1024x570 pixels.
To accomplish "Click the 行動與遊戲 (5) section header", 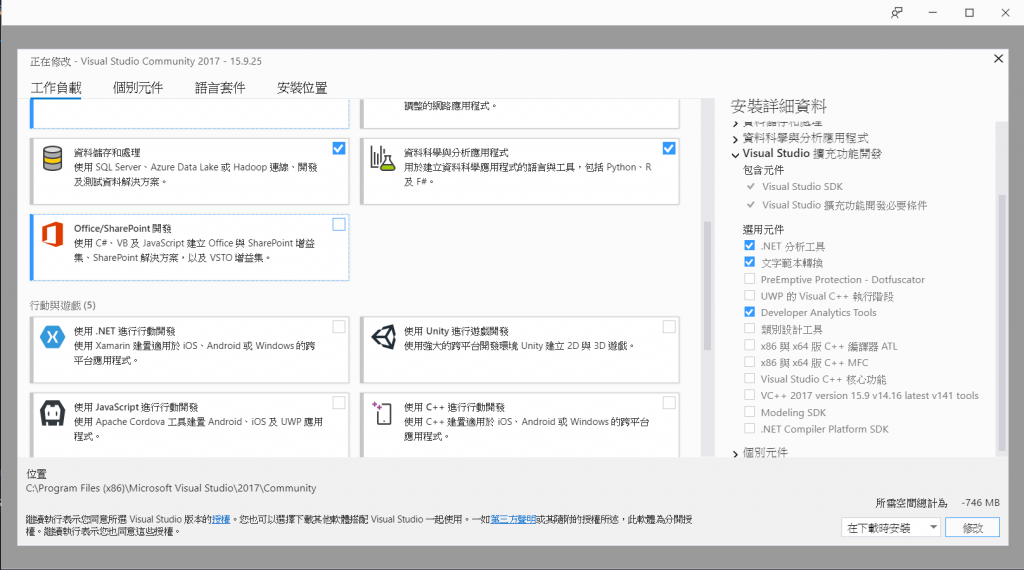I will (x=63, y=305).
